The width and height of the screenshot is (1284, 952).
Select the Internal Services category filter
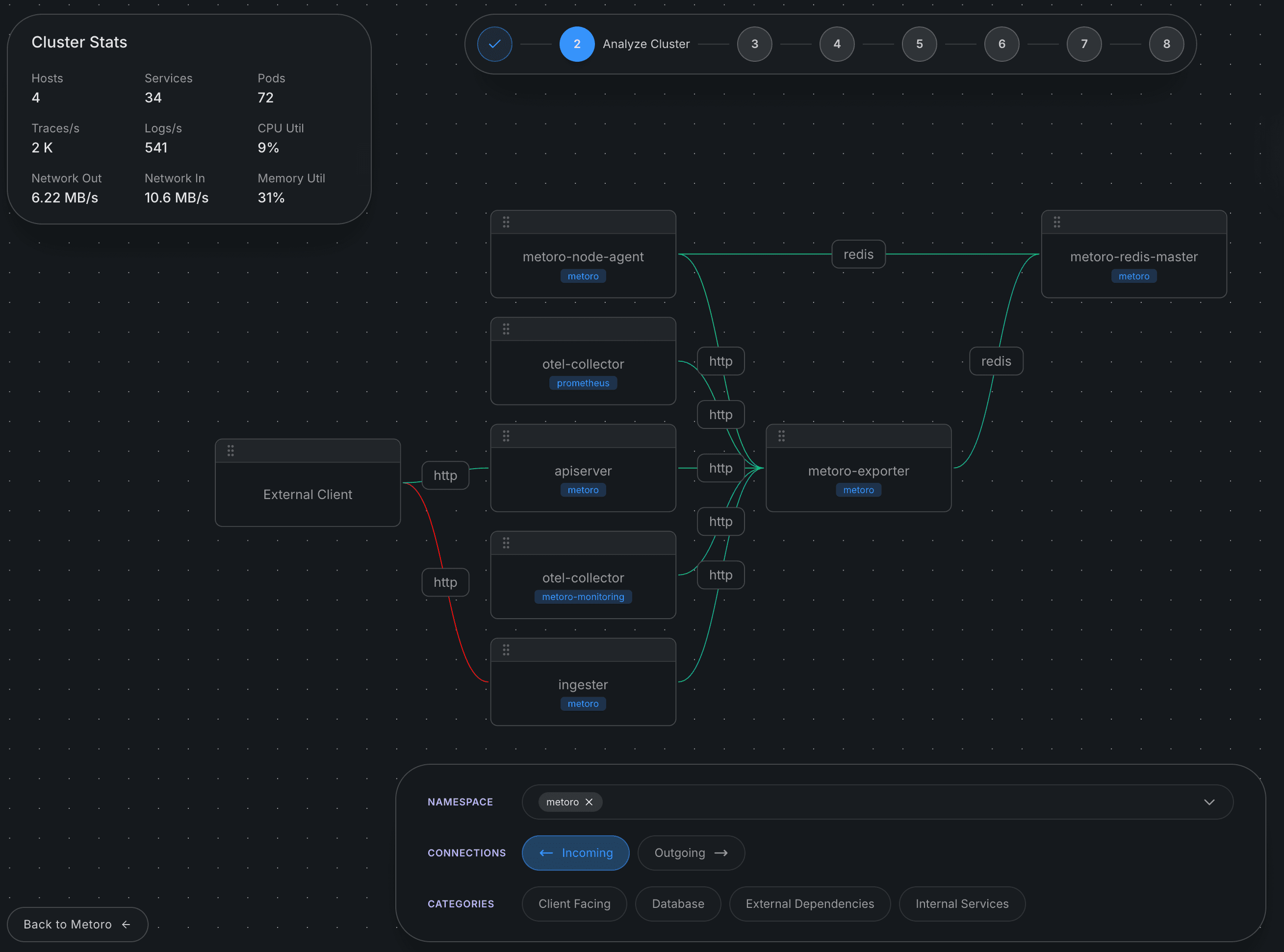click(961, 903)
